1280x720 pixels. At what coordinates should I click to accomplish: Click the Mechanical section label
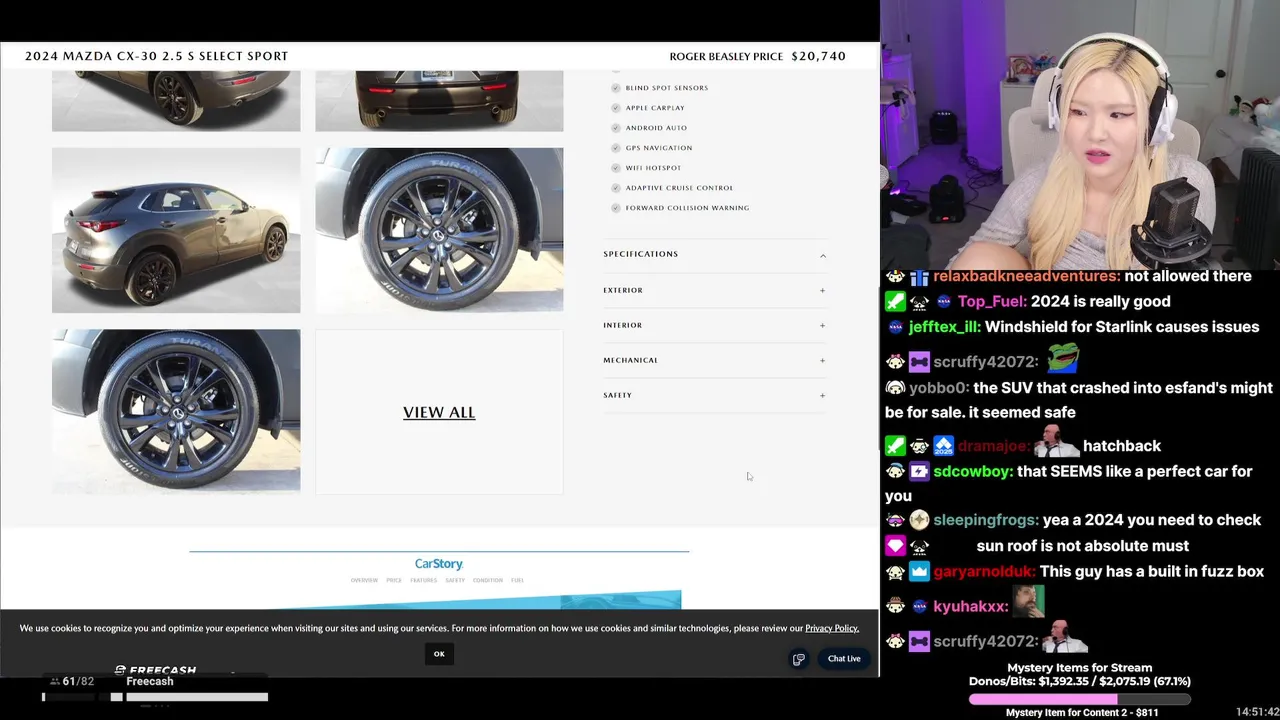click(630, 360)
